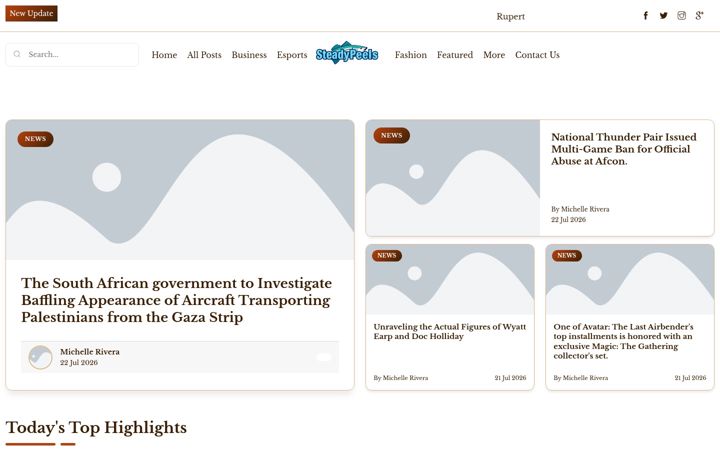The width and height of the screenshot is (720, 450).
Task: Expand the More menu
Action: point(494,55)
